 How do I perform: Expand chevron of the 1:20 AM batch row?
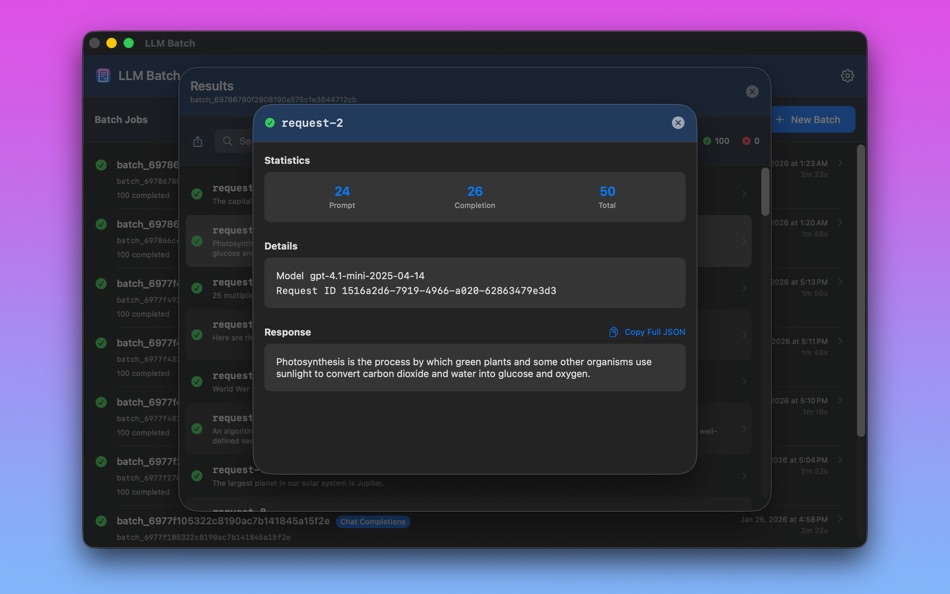click(x=840, y=222)
